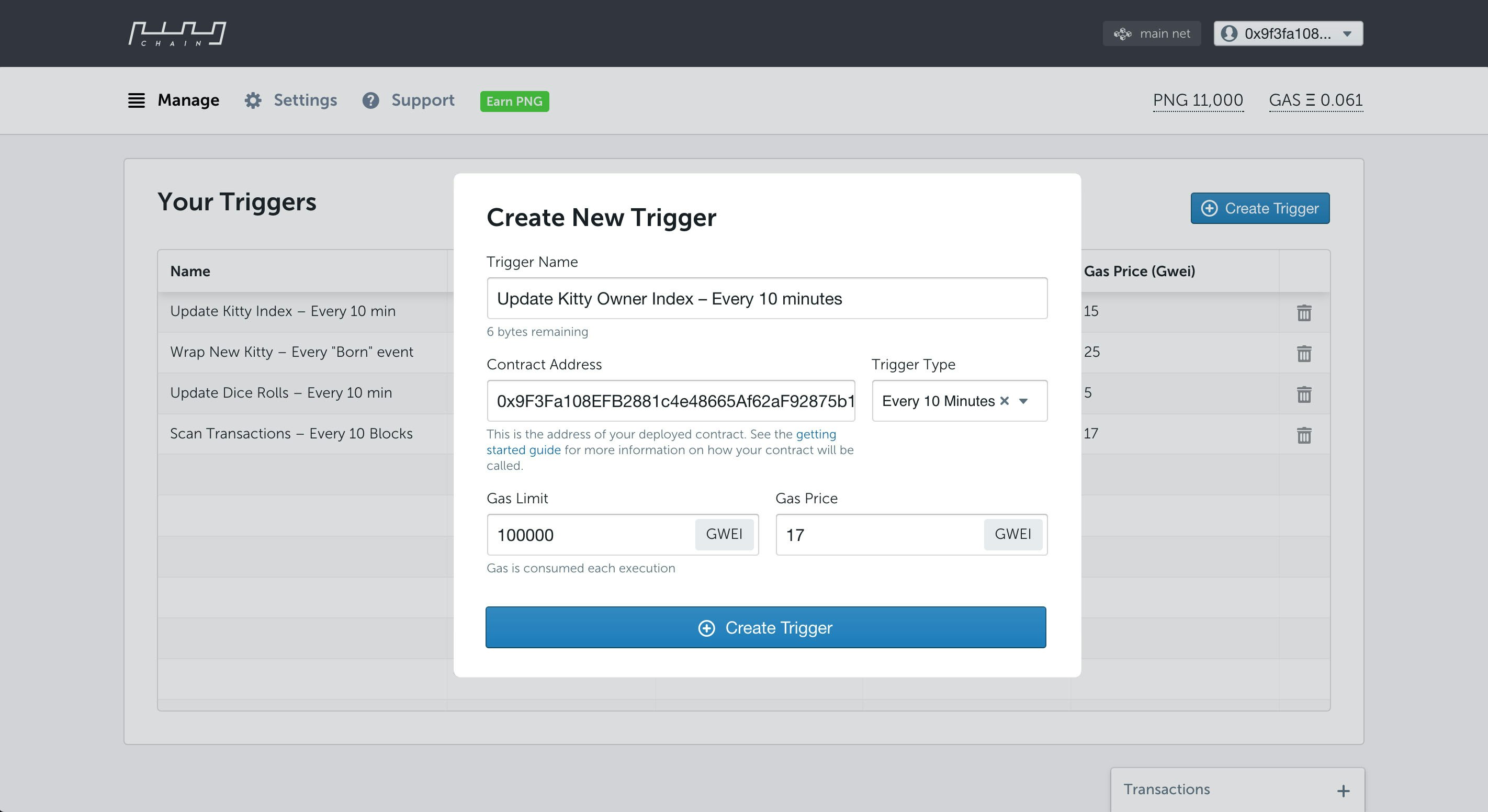Viewport: 1488px width, 812px height.
Task: Click the Earn PNG badge
Action: coord(514,101)
